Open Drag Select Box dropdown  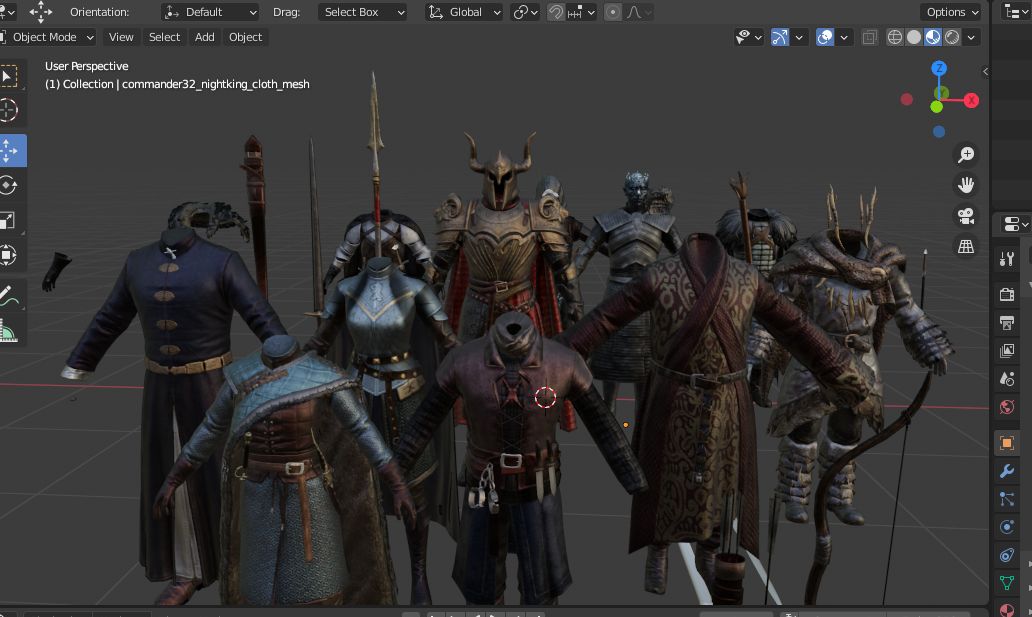point(362,13)
